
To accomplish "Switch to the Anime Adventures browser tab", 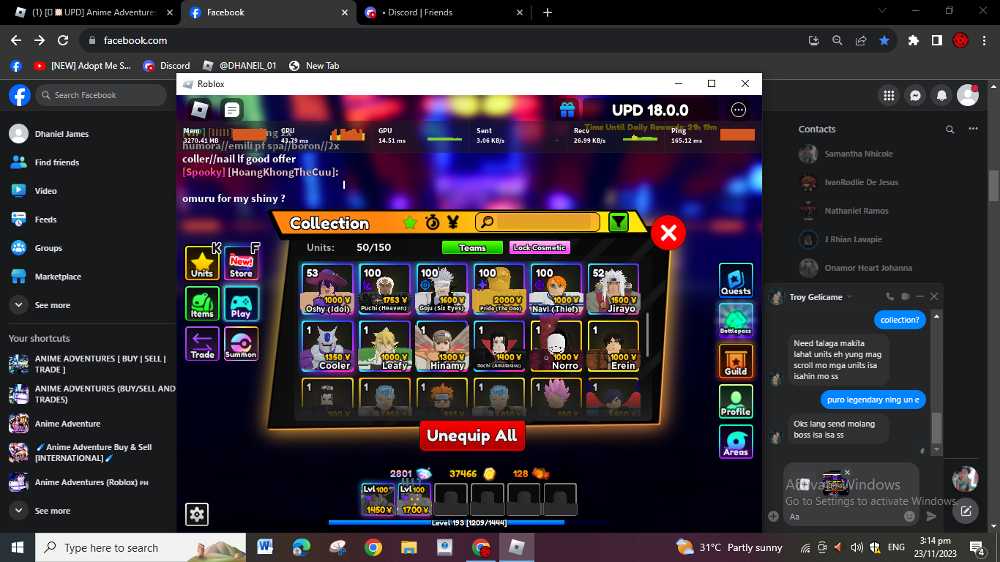I will pyautogui.click(x=94, y=12).
